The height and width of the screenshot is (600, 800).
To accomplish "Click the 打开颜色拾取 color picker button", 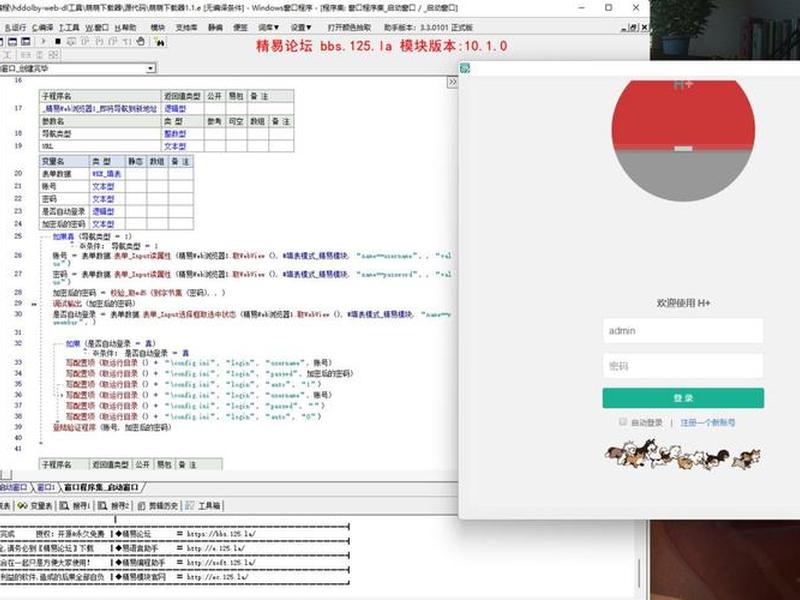I will tap(349, 27).
